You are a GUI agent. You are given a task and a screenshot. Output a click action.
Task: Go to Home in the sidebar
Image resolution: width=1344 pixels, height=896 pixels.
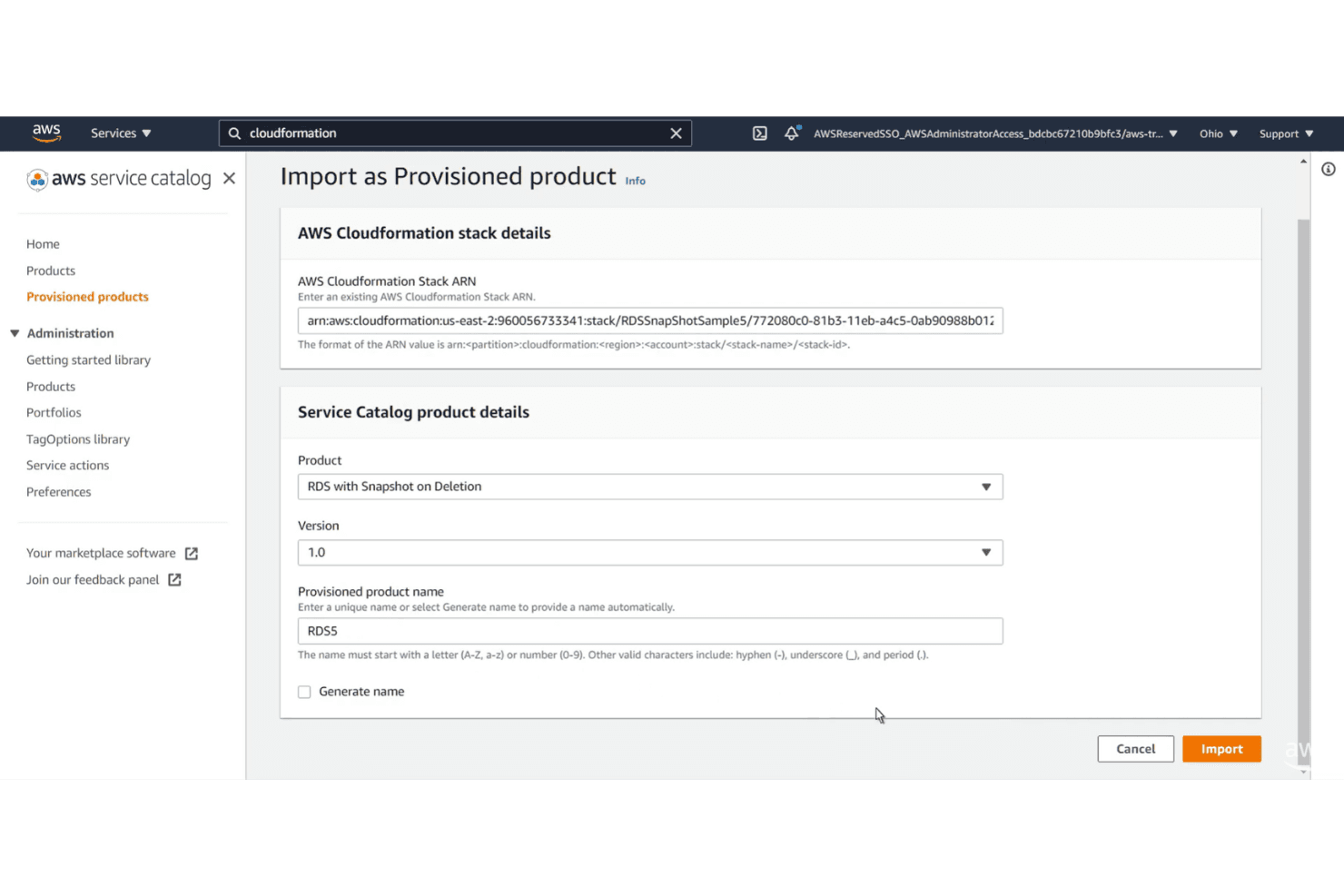43,244
